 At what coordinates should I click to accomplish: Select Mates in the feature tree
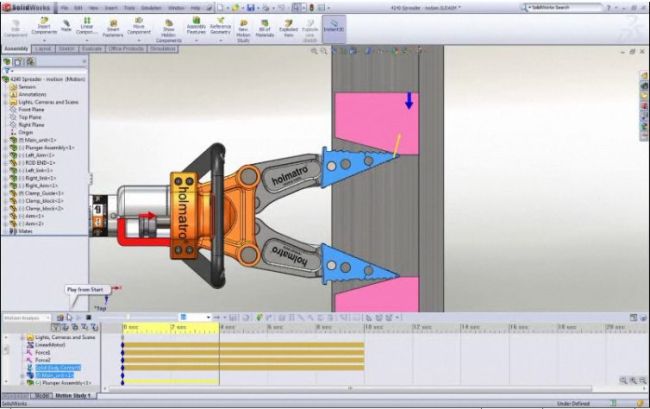pos(25,231)
